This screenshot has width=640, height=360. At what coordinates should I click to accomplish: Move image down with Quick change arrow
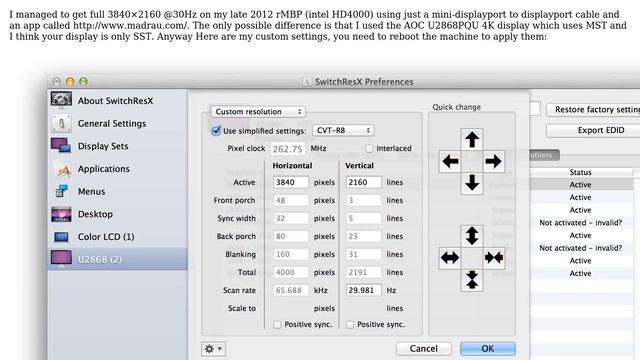472,183
